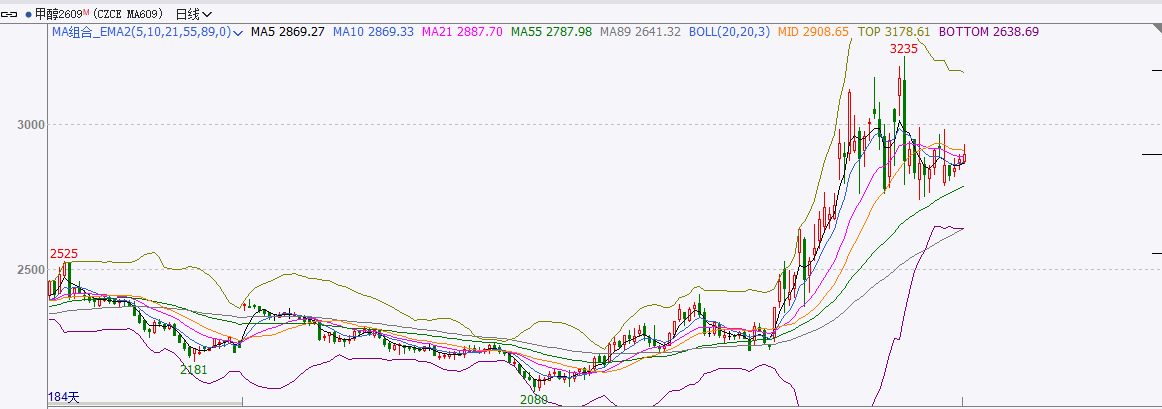The height and width of the screenshot is (409, 1162).
Task: Click the magenta MA21 2887.70 legend
Action: (x=462, y=32)
